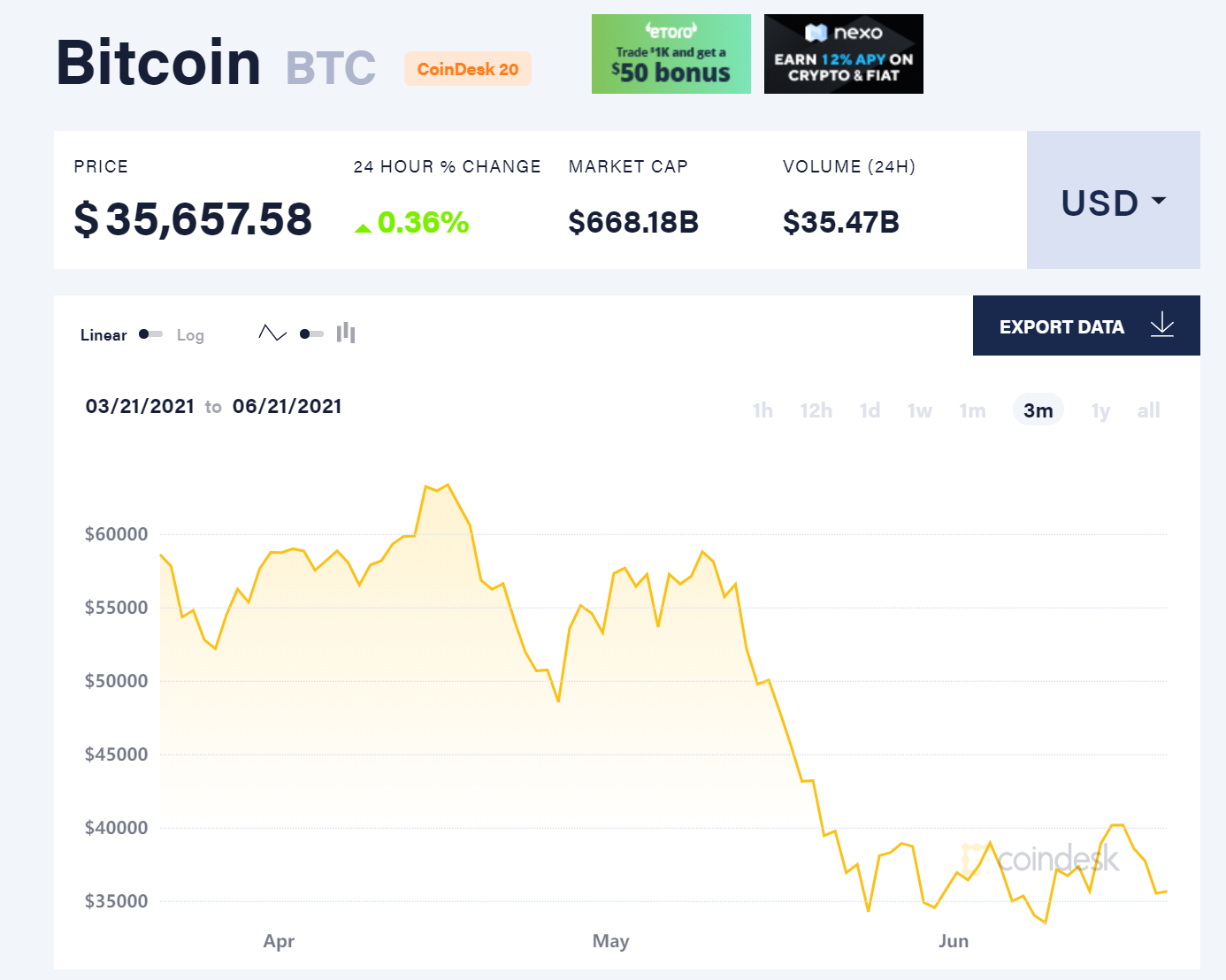Click the EXPORT DATA button
This screenshot has height=980, width=1226.
click(x=1061, y=326)
